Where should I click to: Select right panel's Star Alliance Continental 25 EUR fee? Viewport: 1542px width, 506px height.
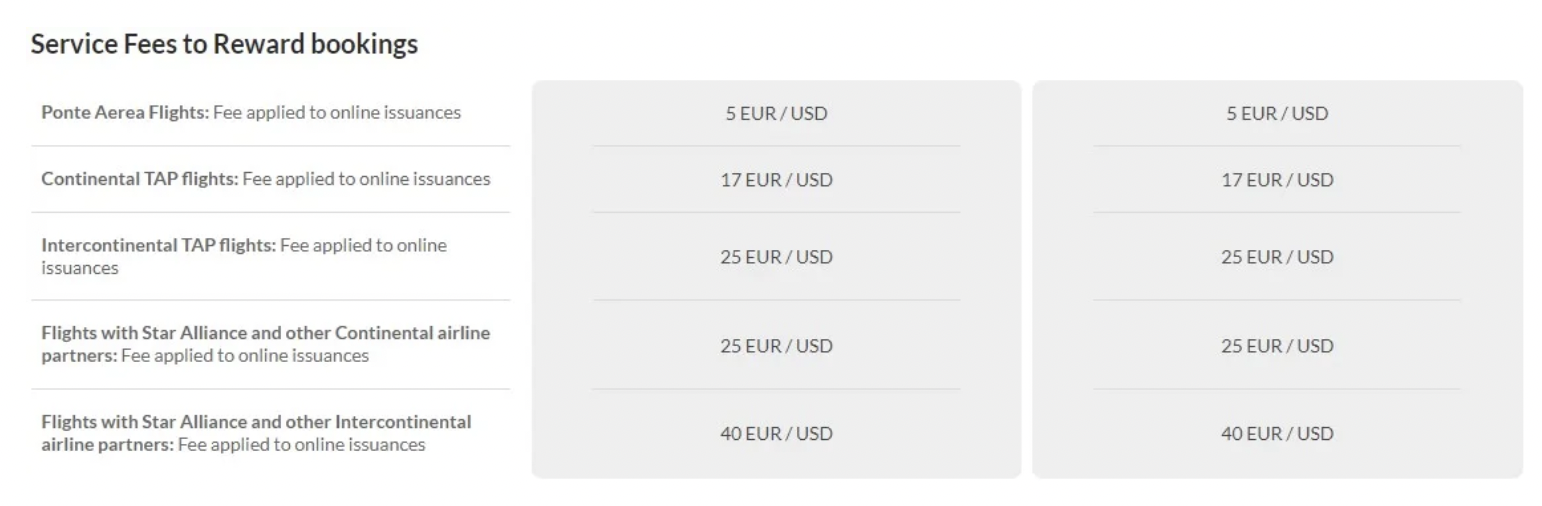tap(1277, 346)
